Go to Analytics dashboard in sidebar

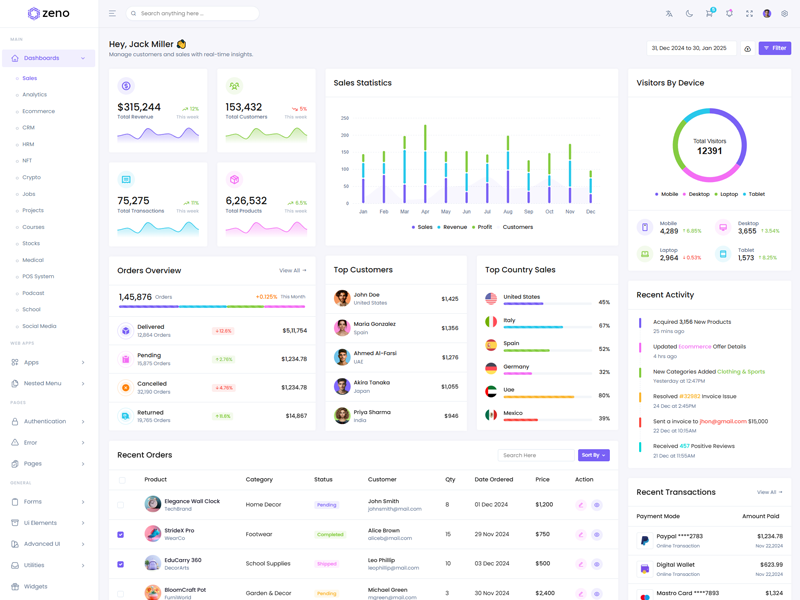[35, 95]
